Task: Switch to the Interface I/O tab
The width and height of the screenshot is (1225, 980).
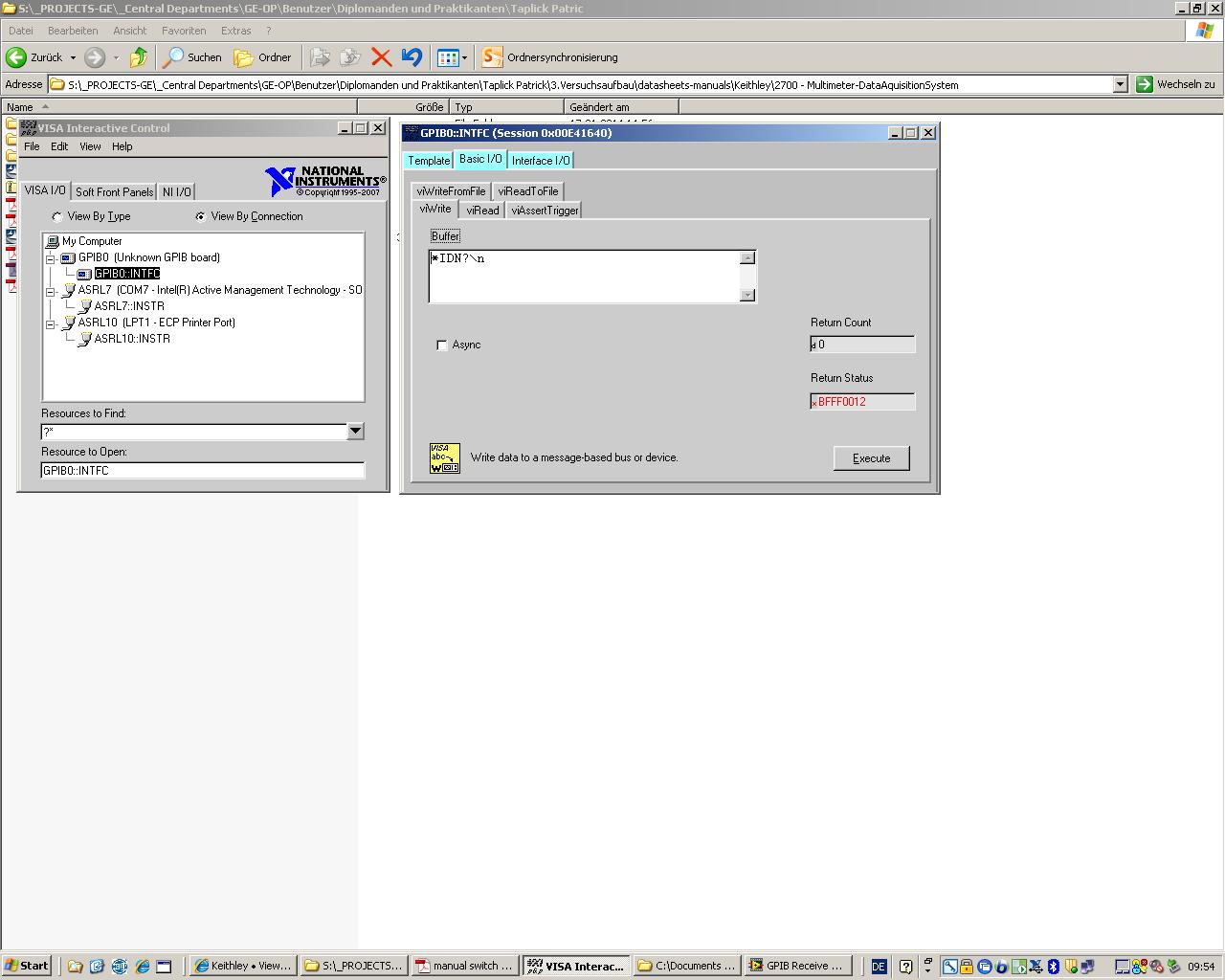Action: (541, 161)
